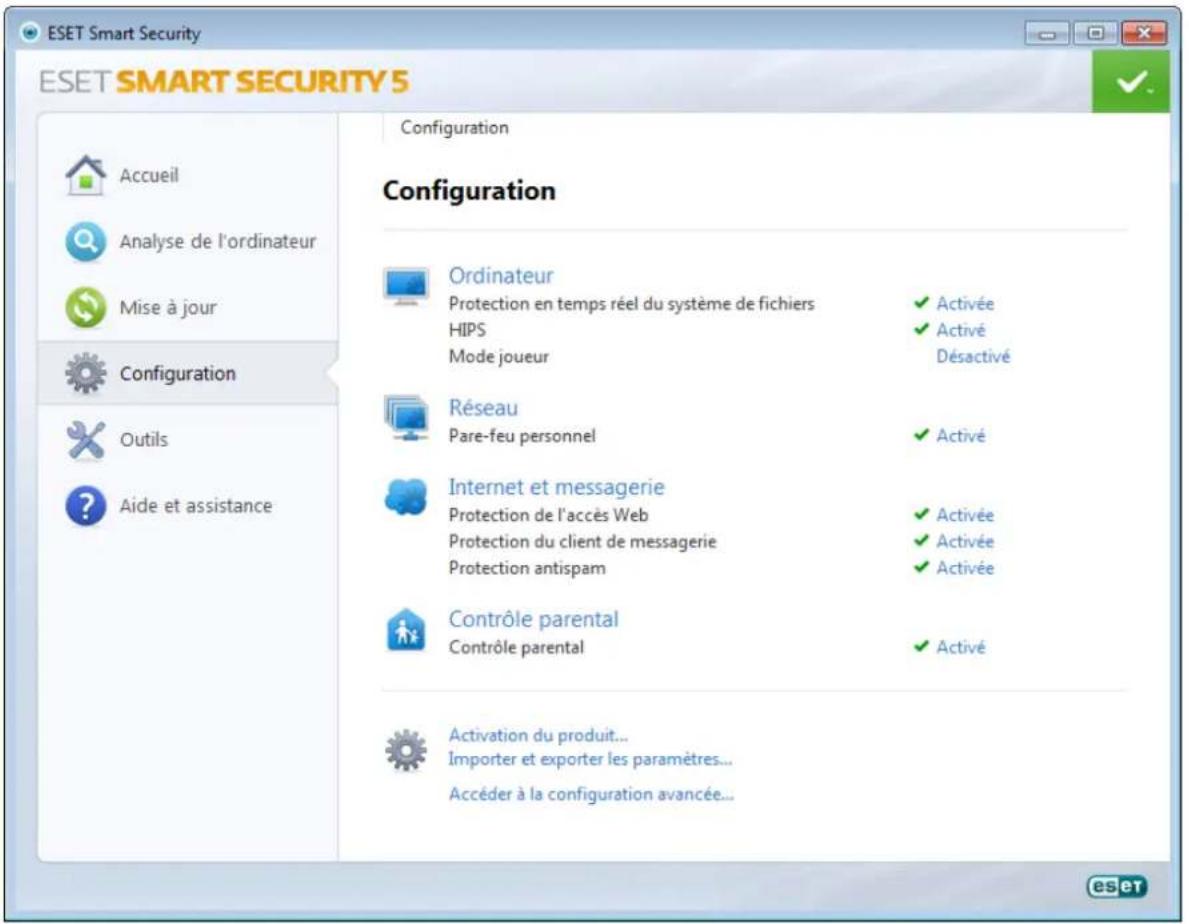Click the green Mise à jour refresh icon

click(86, 307)
